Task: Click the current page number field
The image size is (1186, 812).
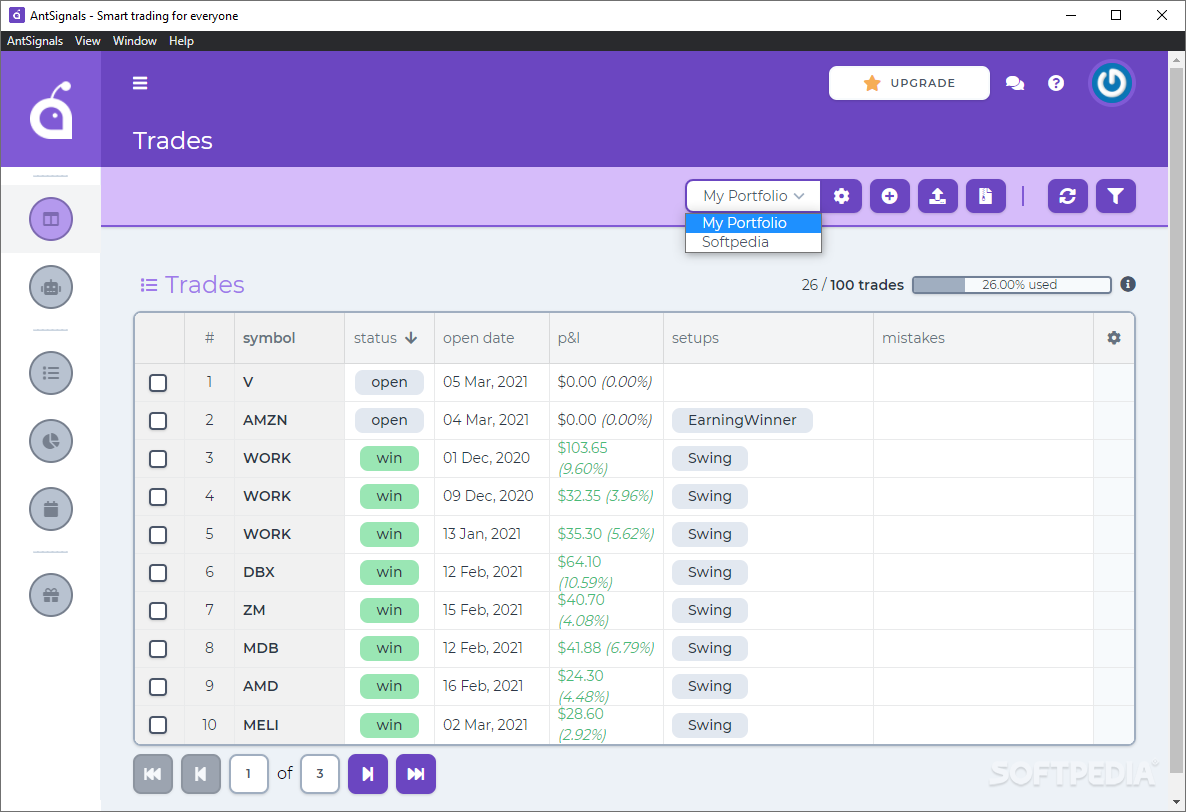Action: click(248, 774)
